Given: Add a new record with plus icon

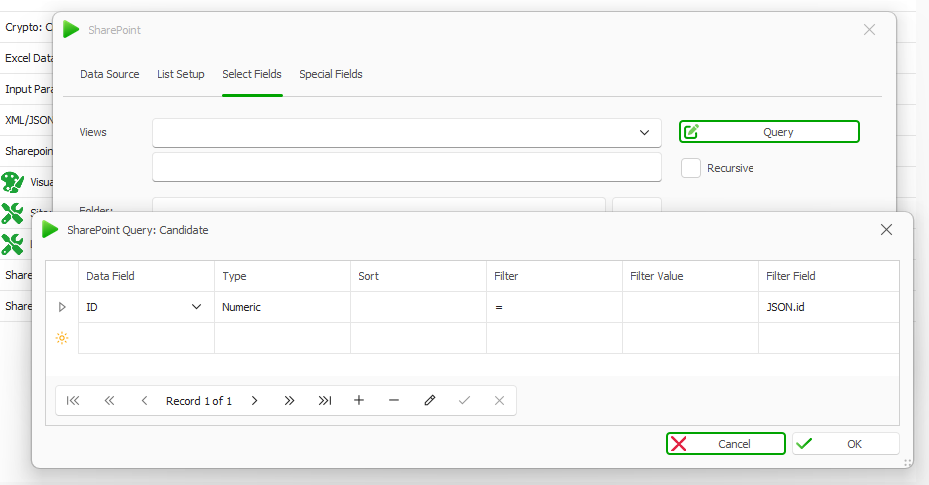Looking at the screenshot, I should [x=358, y=401].
